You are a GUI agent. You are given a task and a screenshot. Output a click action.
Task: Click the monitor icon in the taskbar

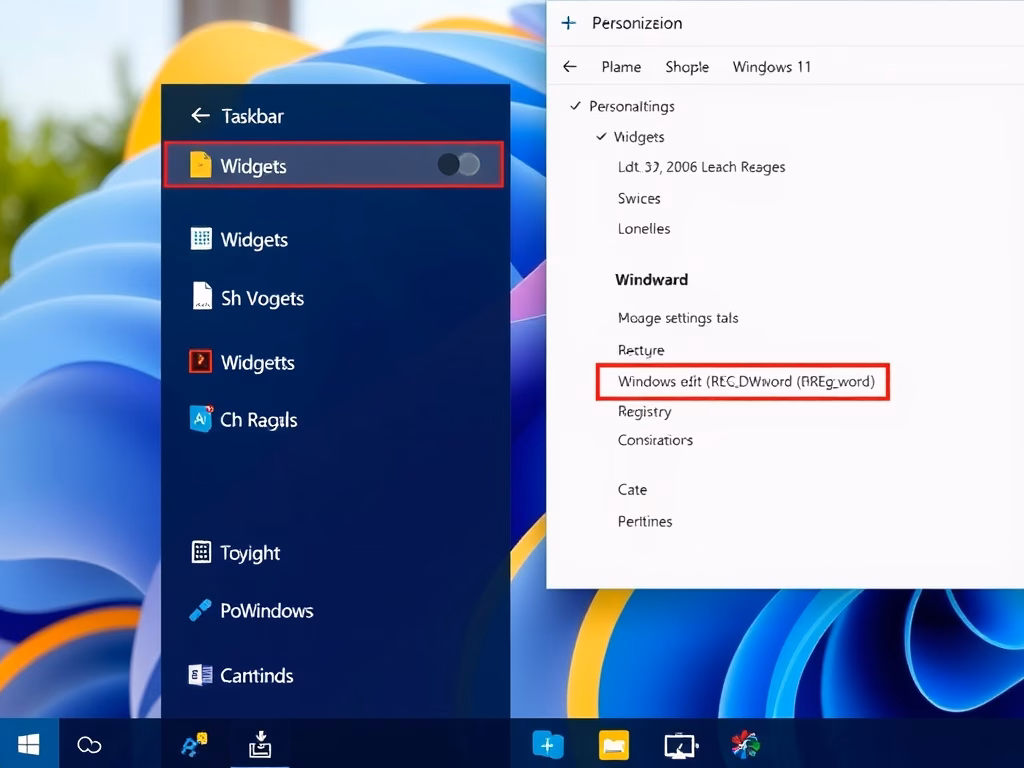pyautogui.click(x=680, y=745)
